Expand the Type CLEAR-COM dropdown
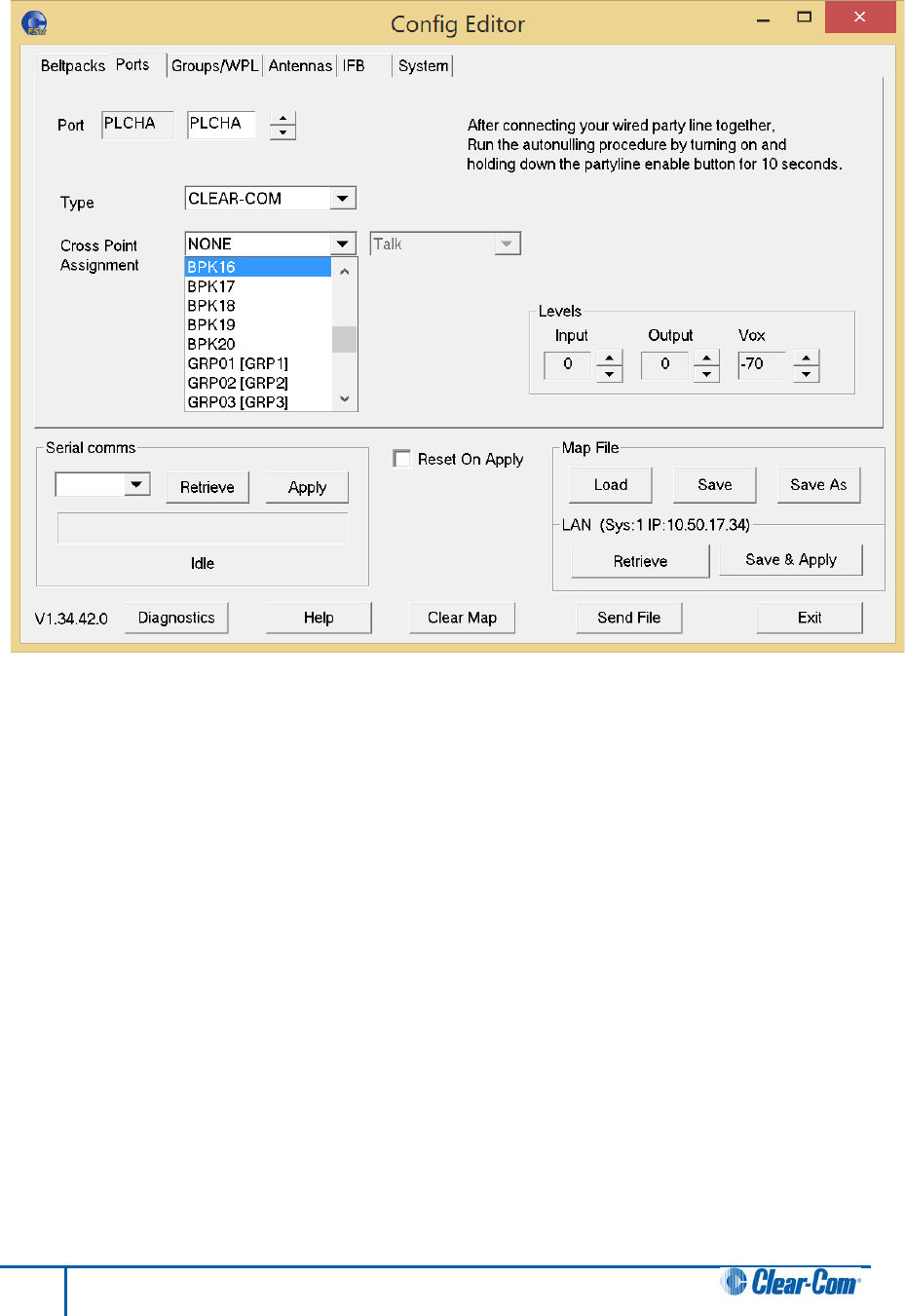The image size is (905, 1316). 342,198
